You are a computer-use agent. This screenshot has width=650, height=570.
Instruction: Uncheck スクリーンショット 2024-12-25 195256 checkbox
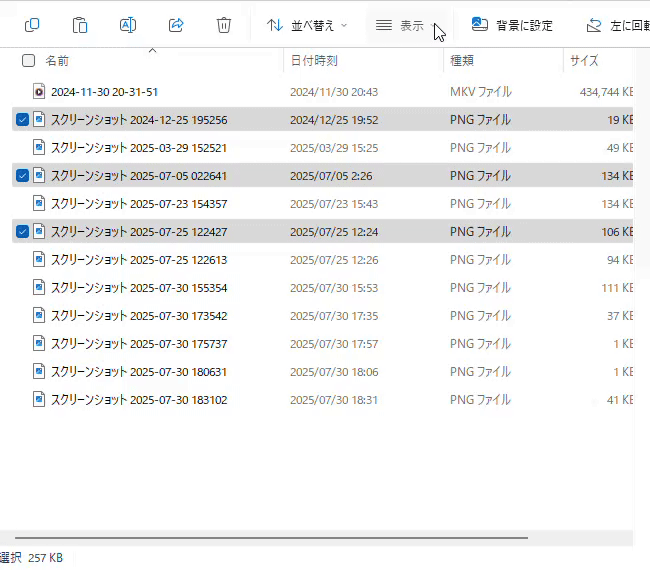(22, 120)
